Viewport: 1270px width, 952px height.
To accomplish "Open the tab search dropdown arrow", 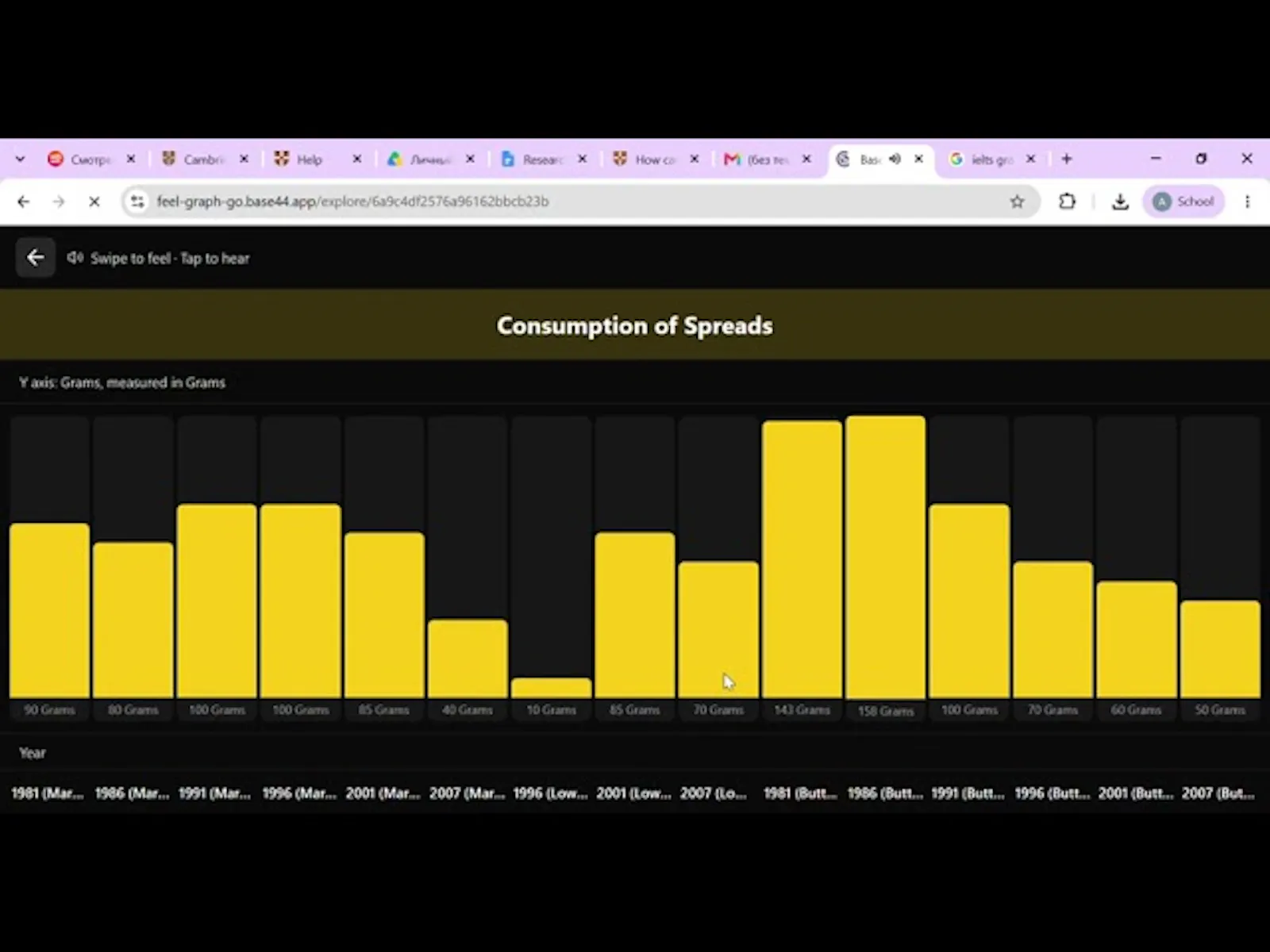I will [x=20, y=159].
